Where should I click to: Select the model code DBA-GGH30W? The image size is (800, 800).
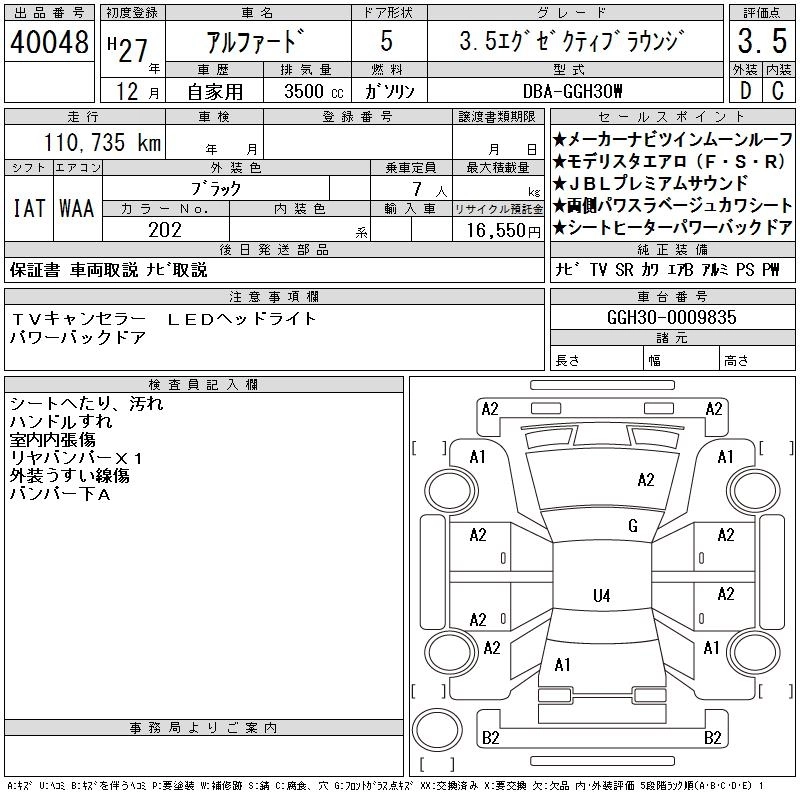point(573,91)
